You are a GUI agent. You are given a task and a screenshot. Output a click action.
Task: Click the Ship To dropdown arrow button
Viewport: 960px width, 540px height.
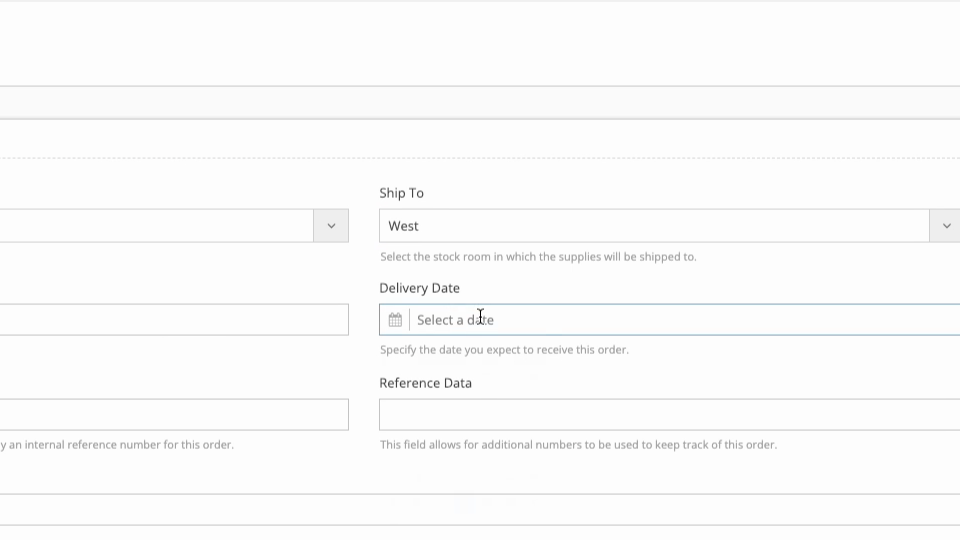(x=945, y=226)
